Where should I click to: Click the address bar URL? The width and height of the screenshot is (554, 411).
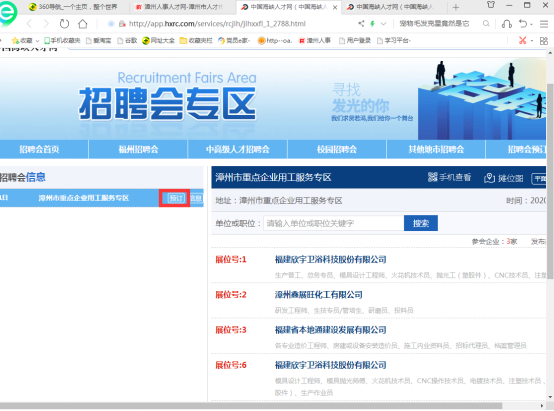(217, 24)
